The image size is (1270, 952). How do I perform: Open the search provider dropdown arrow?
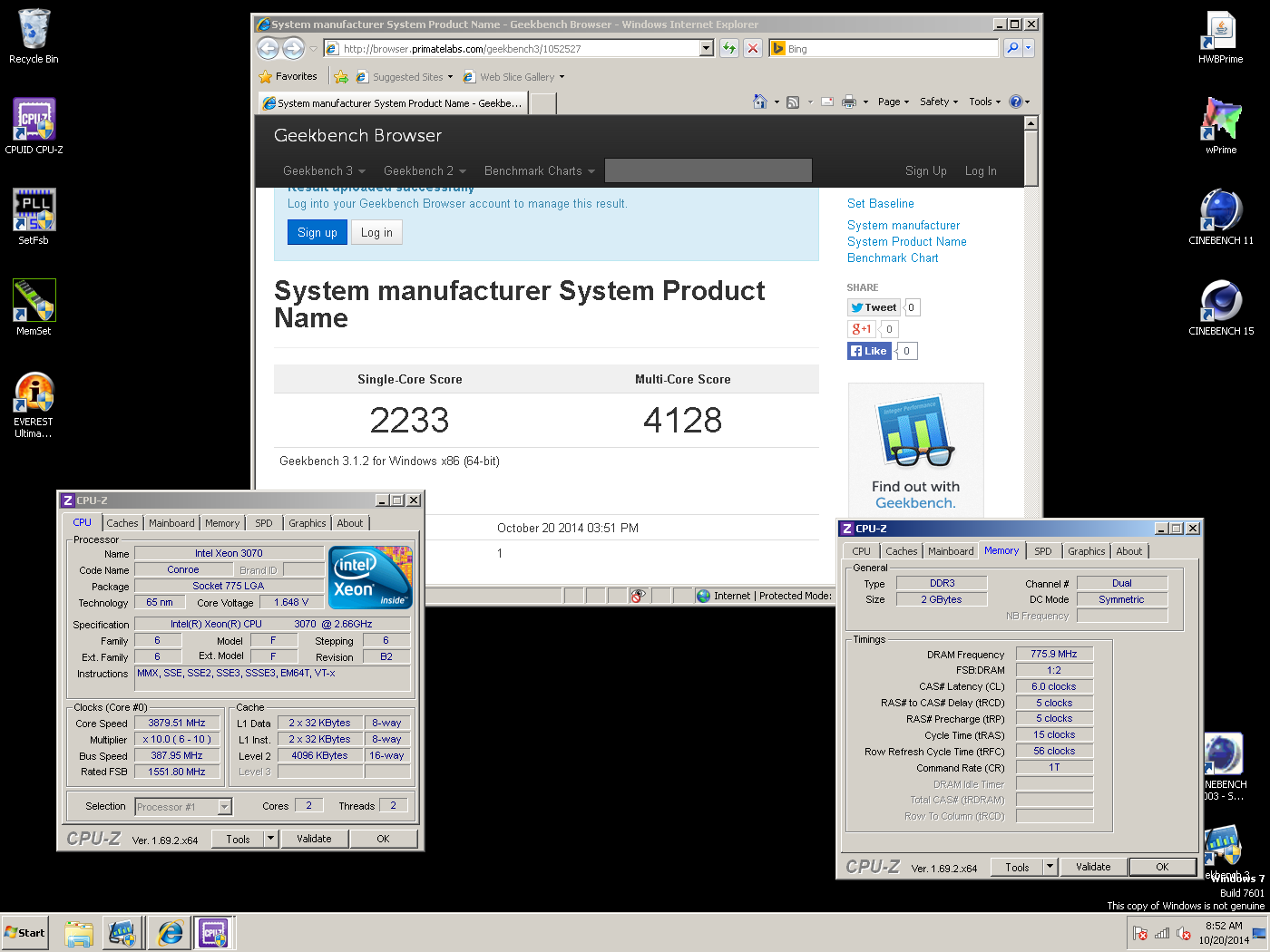(x=1028, y=48)
